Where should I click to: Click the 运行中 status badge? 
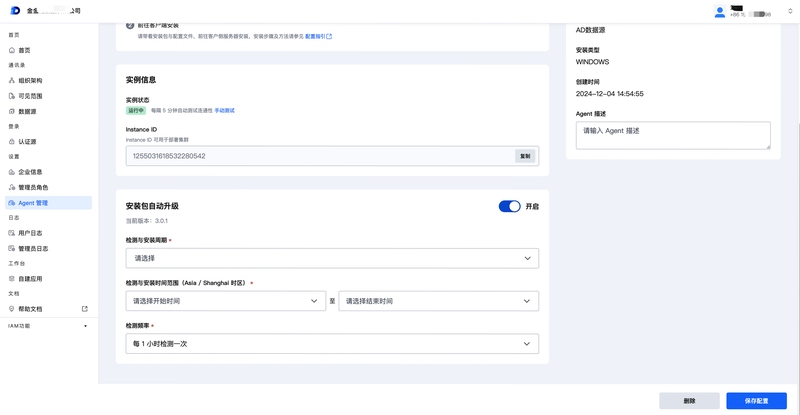pos(136,110)
